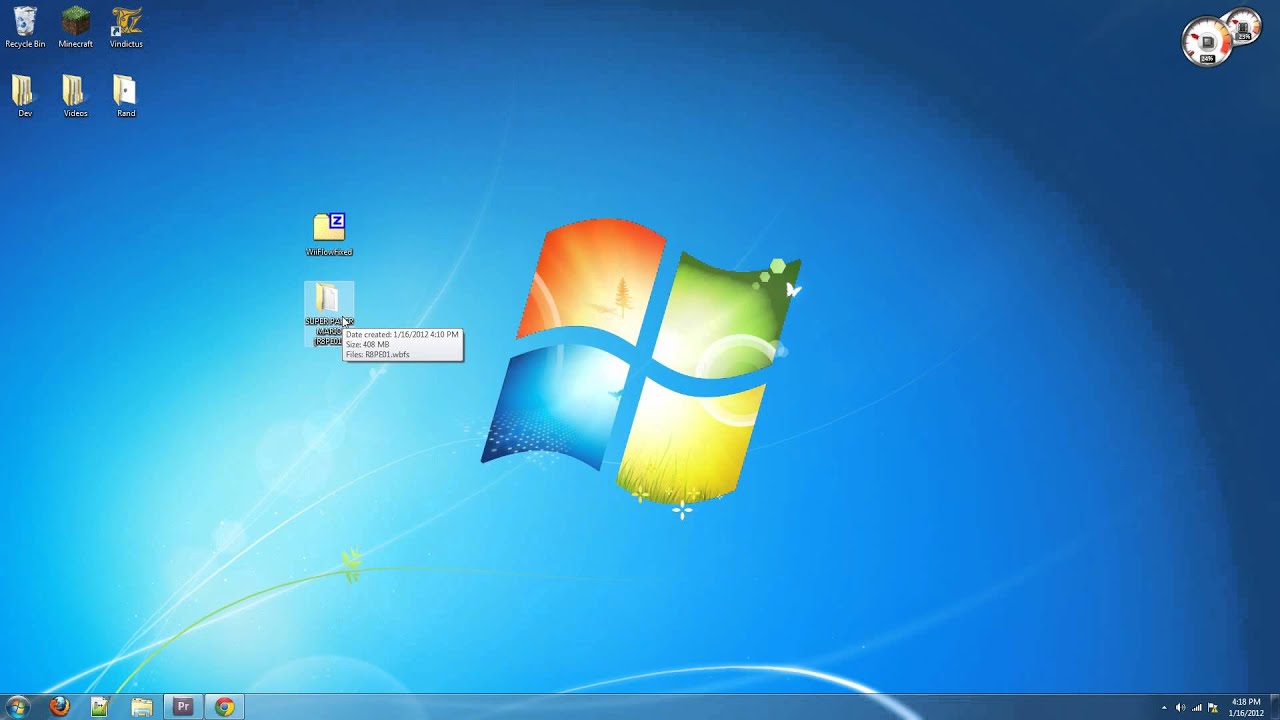Click the memory usage gauge gadget
The width and height of the screenshot is (1280, 720).
coord(1245,27)
